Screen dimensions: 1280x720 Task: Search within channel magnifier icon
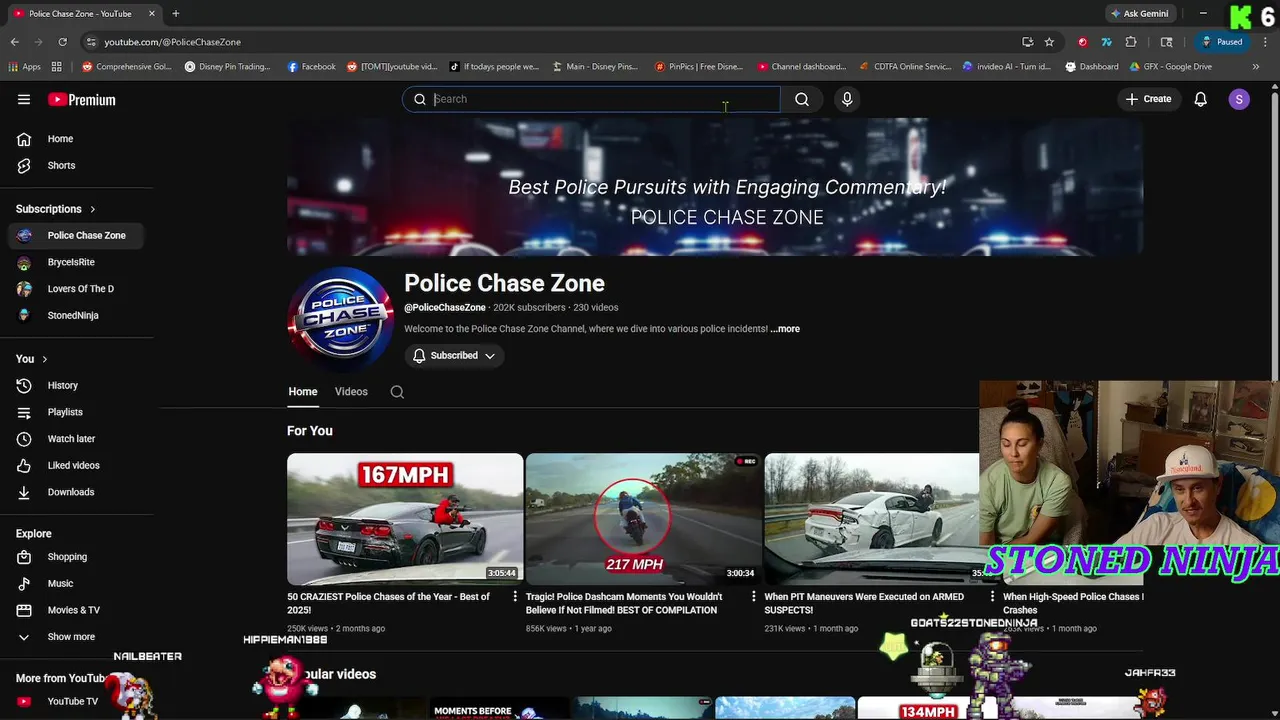point(397,392)
